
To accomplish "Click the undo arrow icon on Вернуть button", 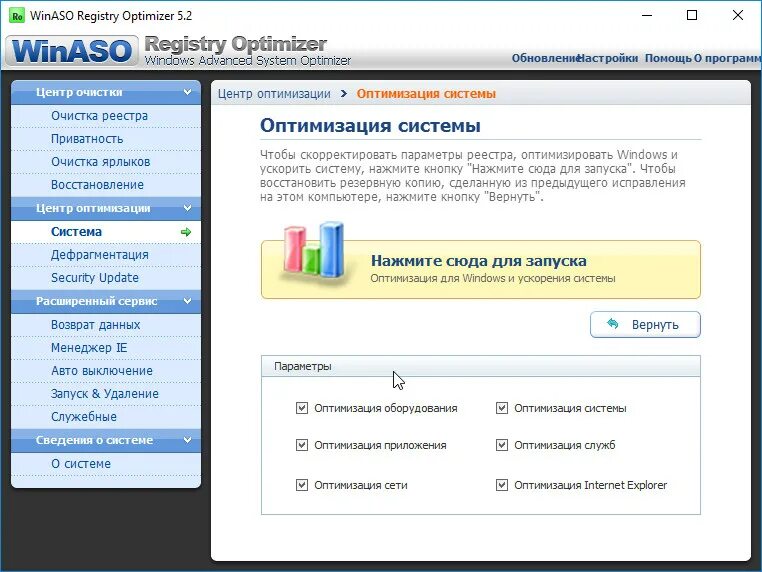I will [x=612, y=324].
